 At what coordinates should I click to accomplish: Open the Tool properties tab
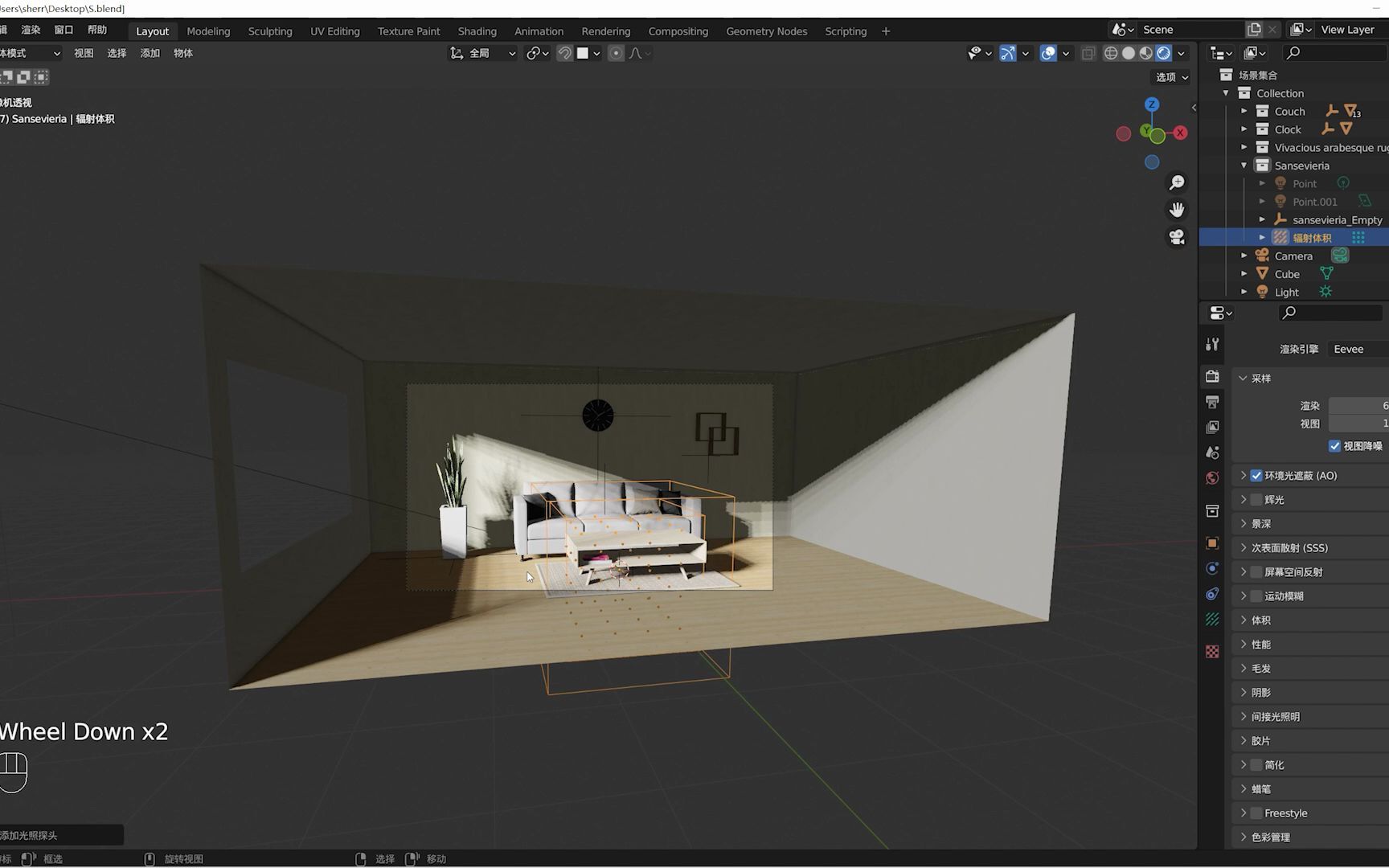(1212, 344)
